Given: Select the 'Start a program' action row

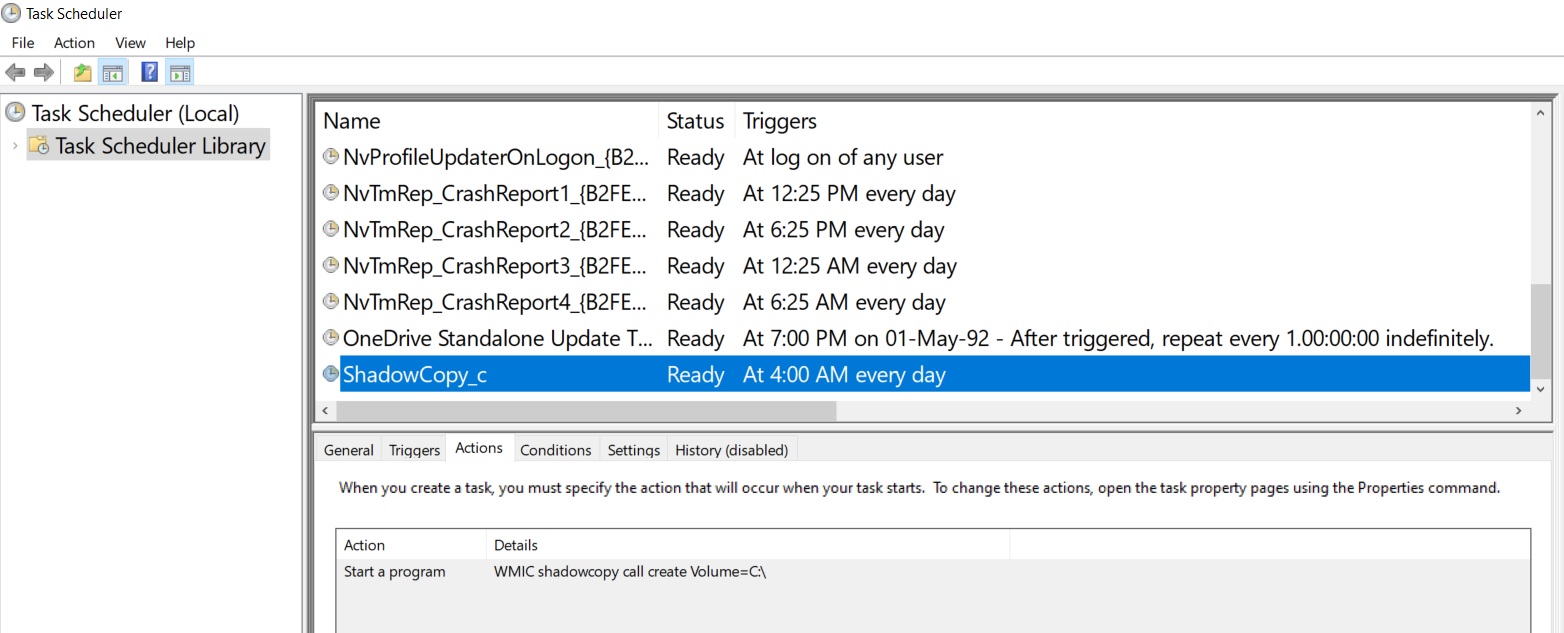Looking at the screenshot, I should click(x=395, y=572).
